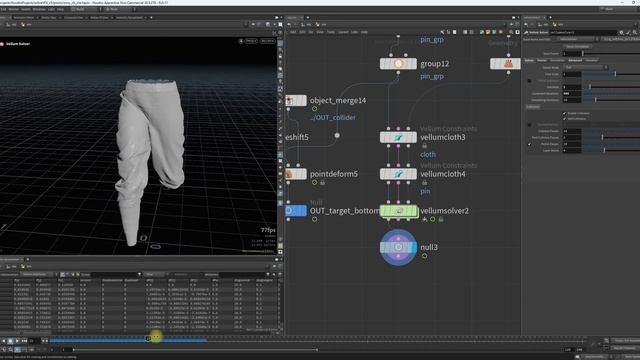Click the play forward button on timeline

[x=17, y=340]
